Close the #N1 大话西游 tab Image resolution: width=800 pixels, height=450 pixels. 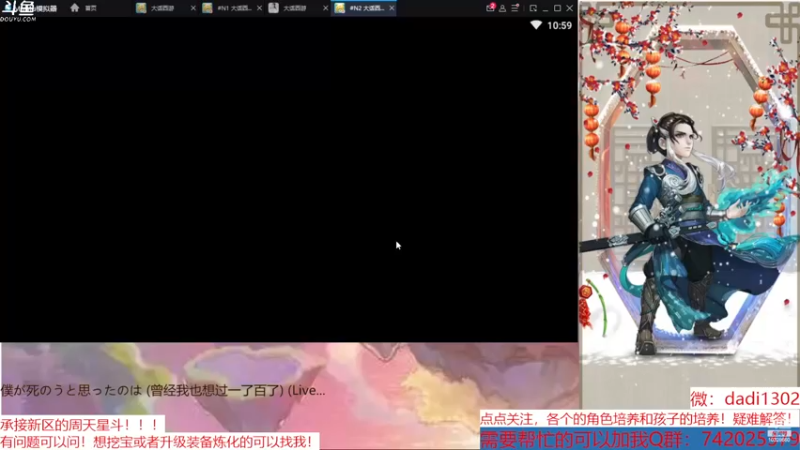(259, 8)
